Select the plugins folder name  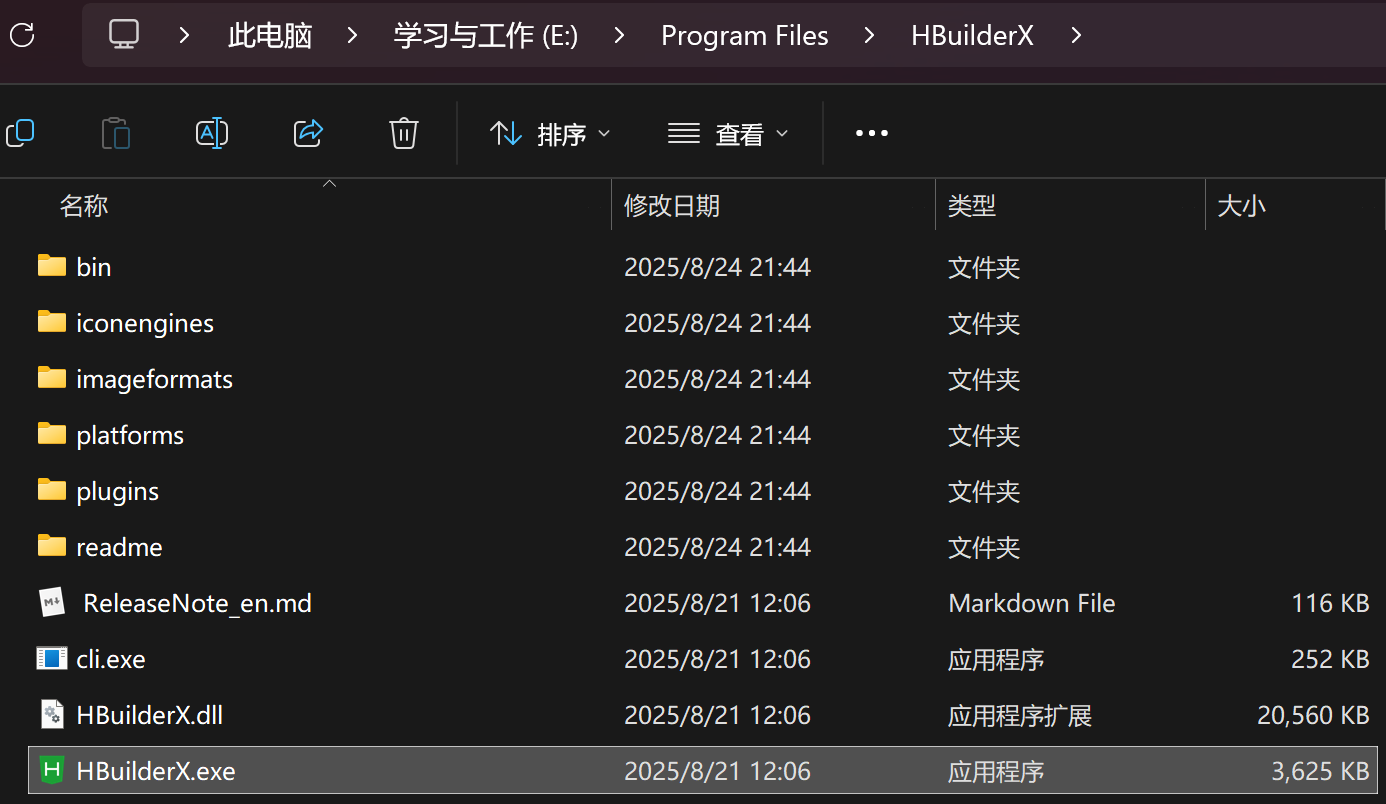(x=118, y=491)
